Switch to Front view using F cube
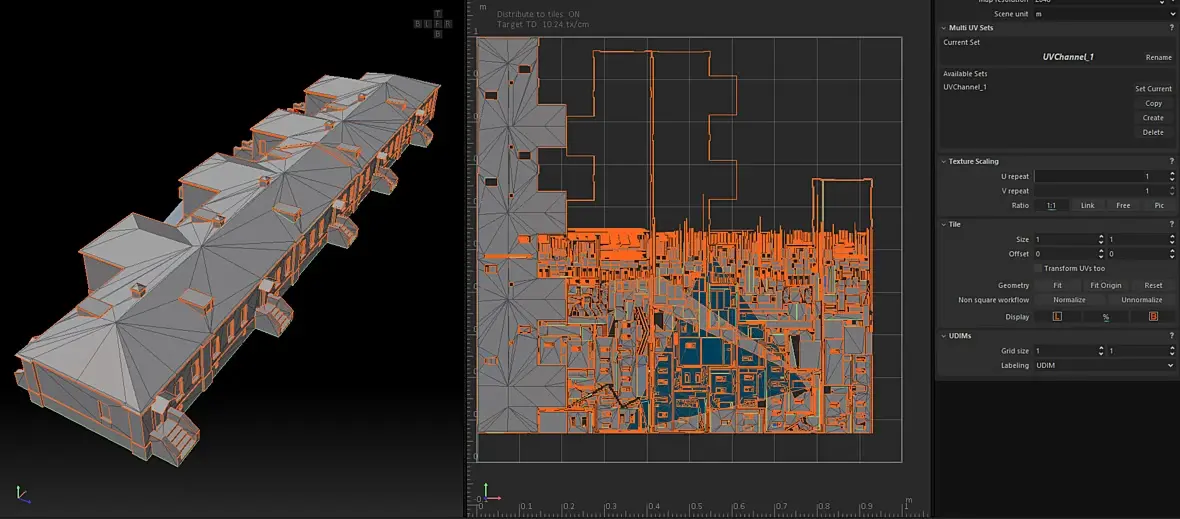Screen dimensions: 1180x519 click(437, 23)
